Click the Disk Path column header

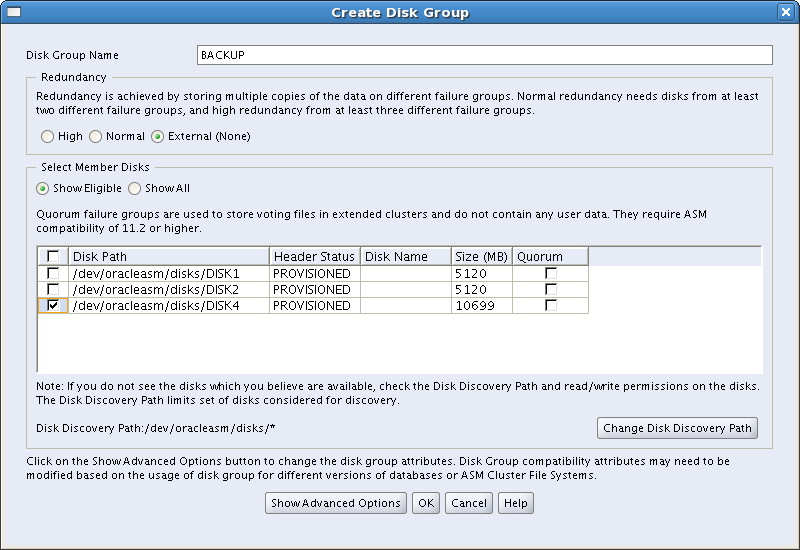(169, 256)
